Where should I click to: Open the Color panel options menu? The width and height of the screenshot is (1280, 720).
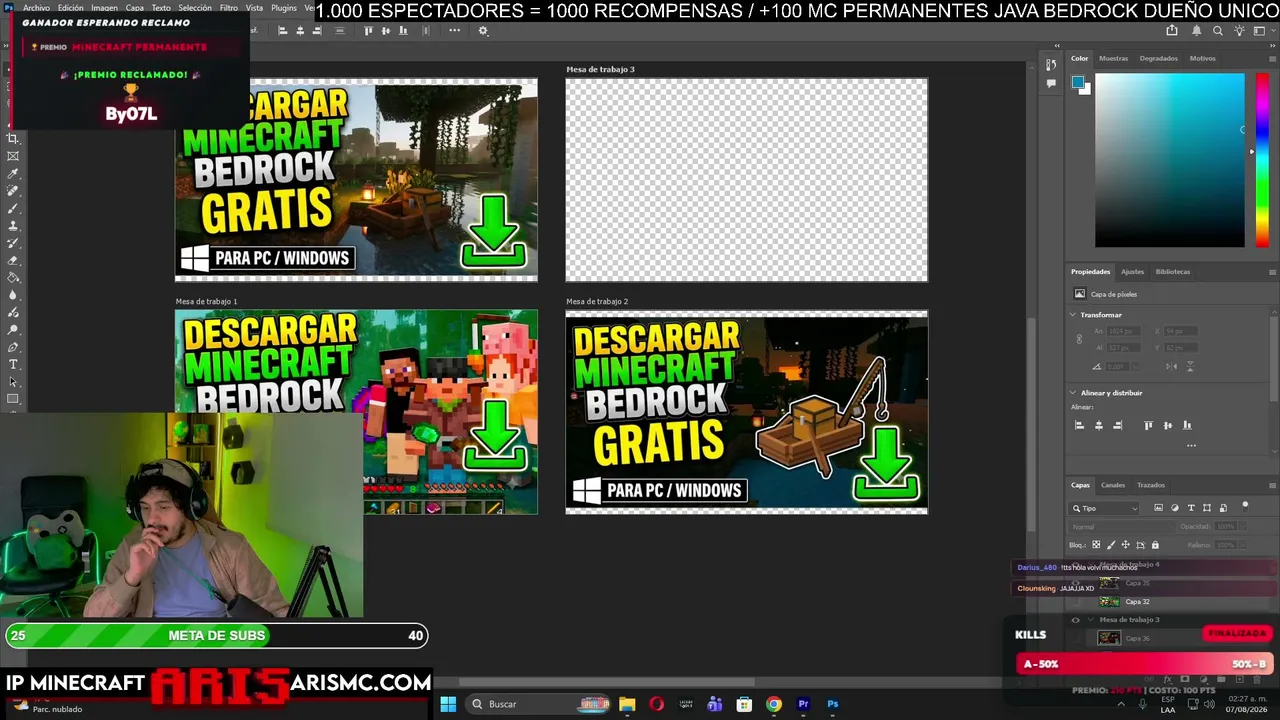(1272, 58)
